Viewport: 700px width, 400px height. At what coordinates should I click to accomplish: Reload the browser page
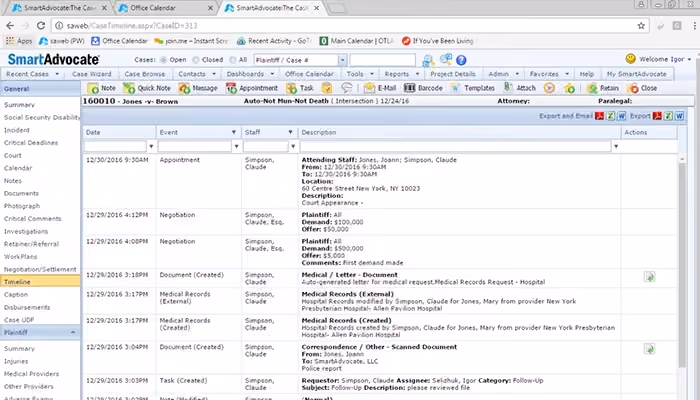tap(41, 26)
